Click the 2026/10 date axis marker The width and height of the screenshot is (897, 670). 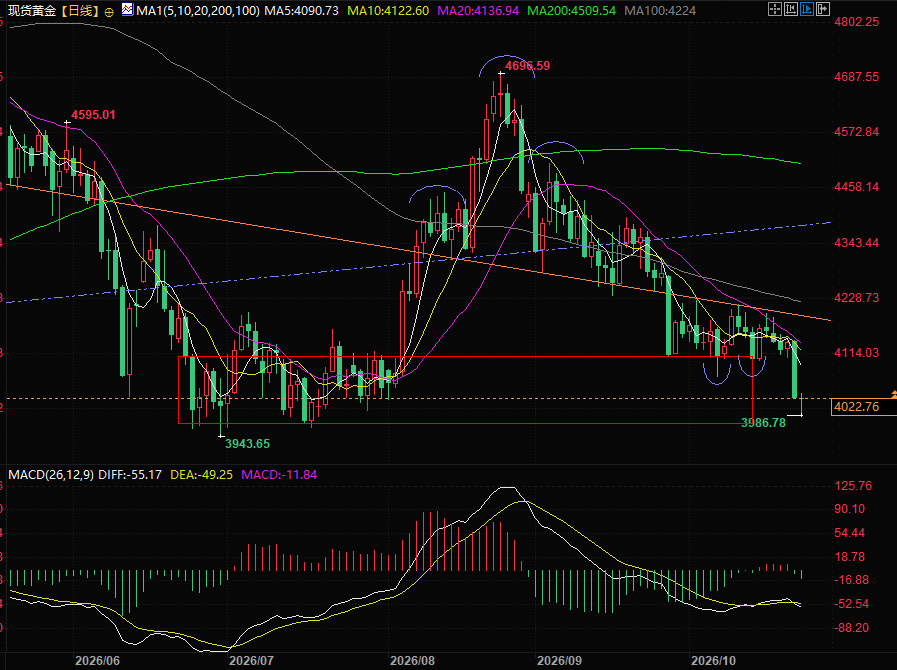coord(713,661)
